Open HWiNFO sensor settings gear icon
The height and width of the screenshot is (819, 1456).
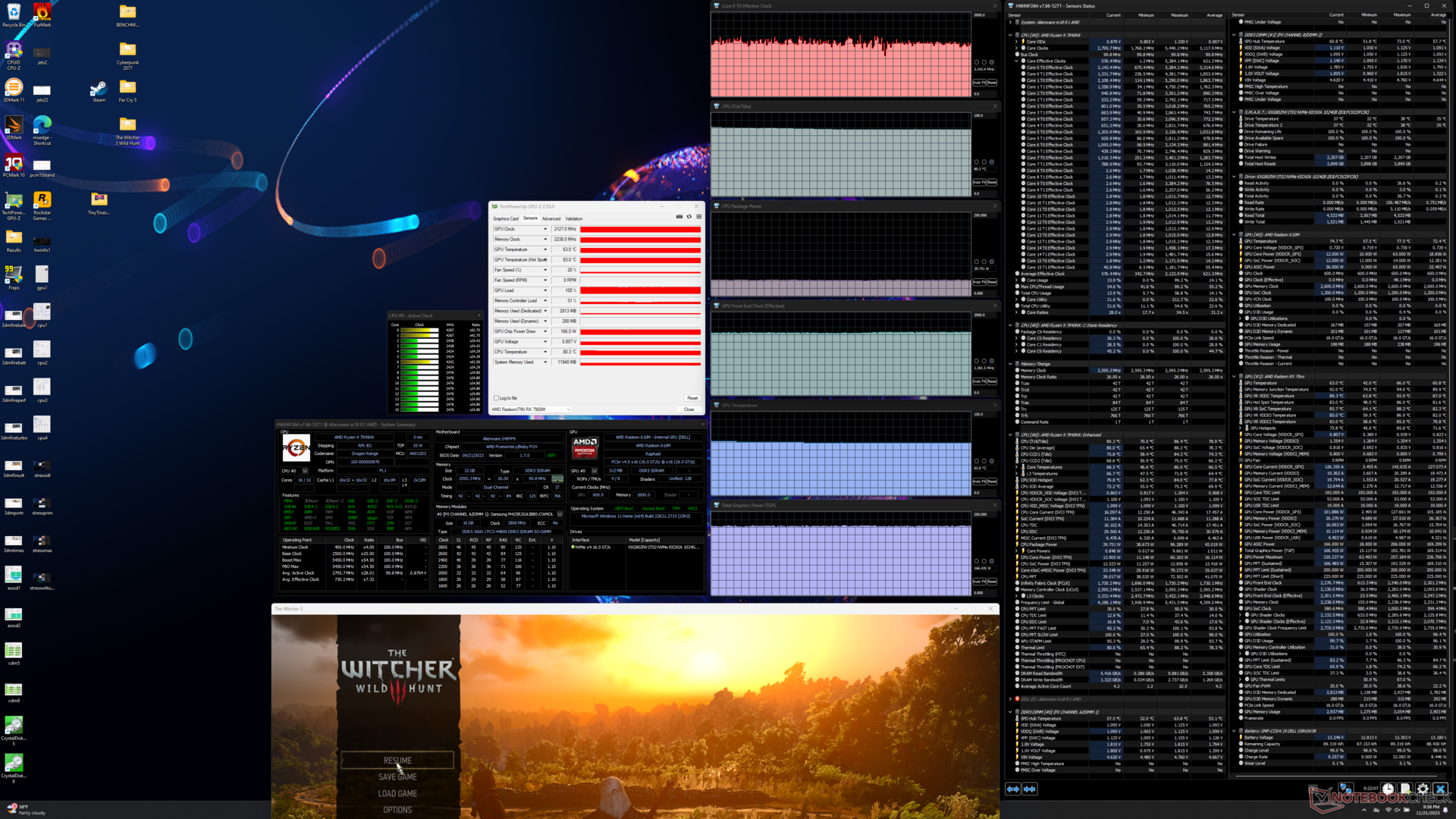(x=1423, y=789)
